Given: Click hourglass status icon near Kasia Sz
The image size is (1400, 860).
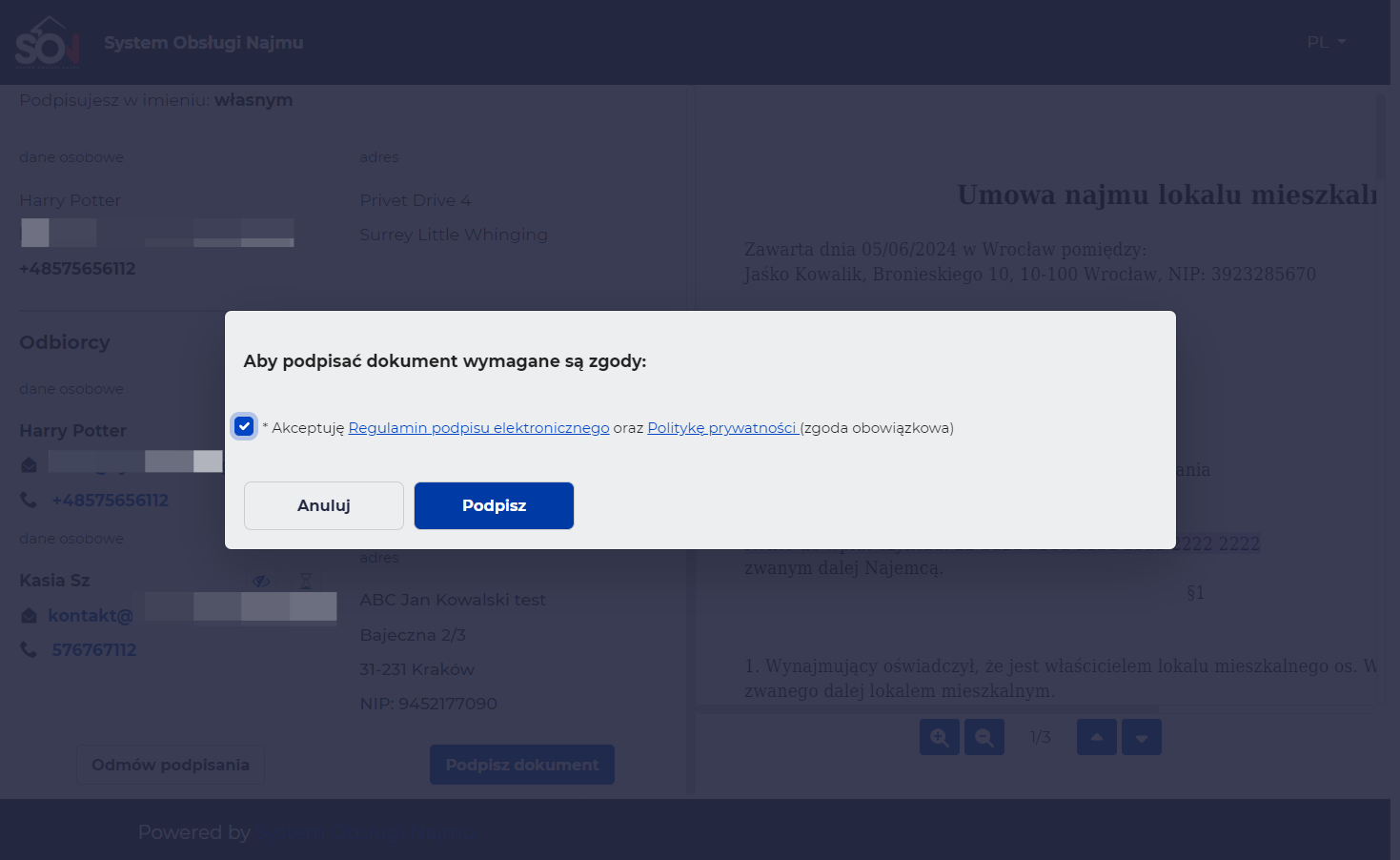Looking at the screenshot, I should click(x=306, y=581).
